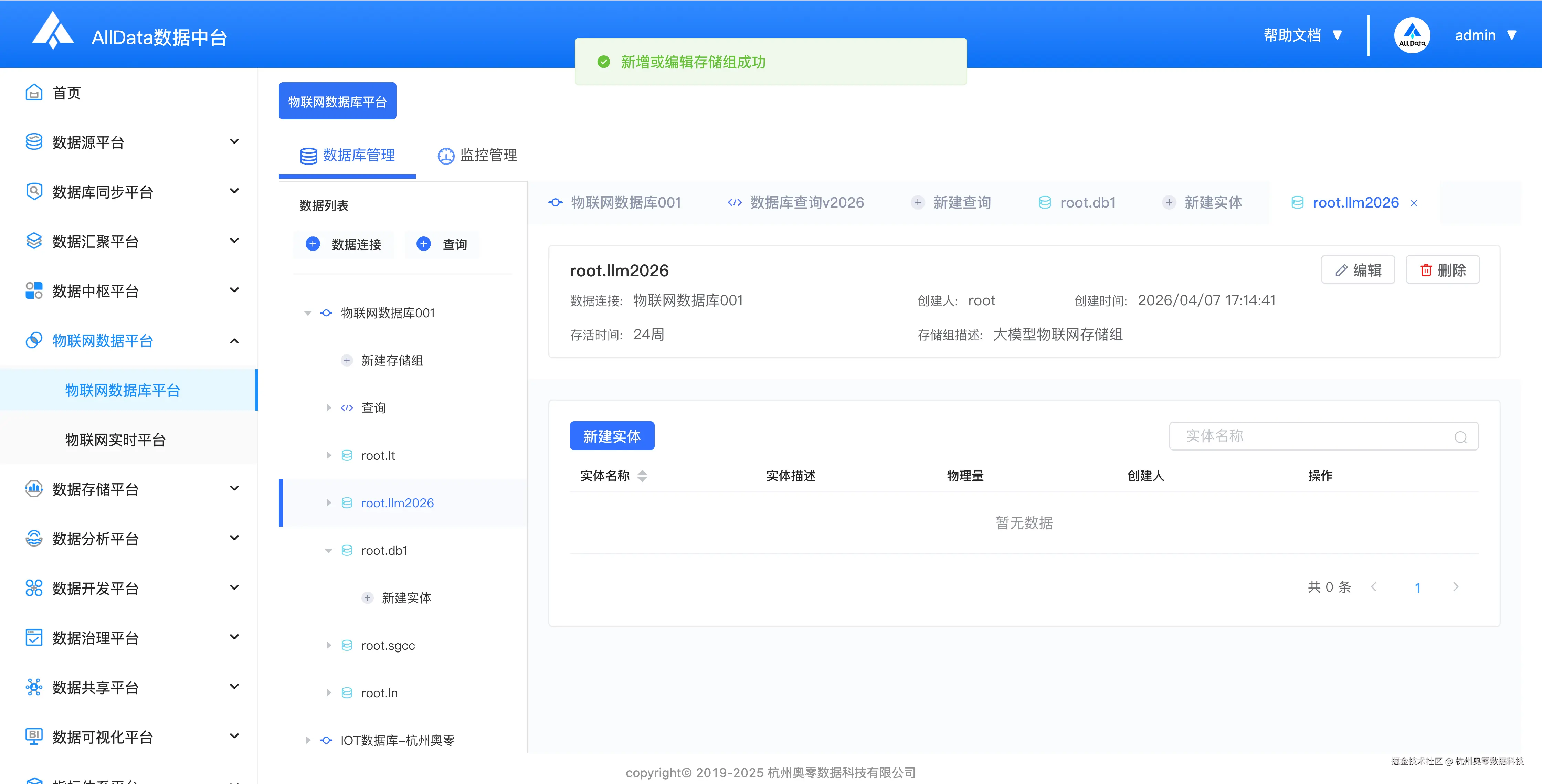Viewport: 1542px width, 784px height.
Task: Click the plus icon next to 查询 button
Action: (x=423, y=244)
